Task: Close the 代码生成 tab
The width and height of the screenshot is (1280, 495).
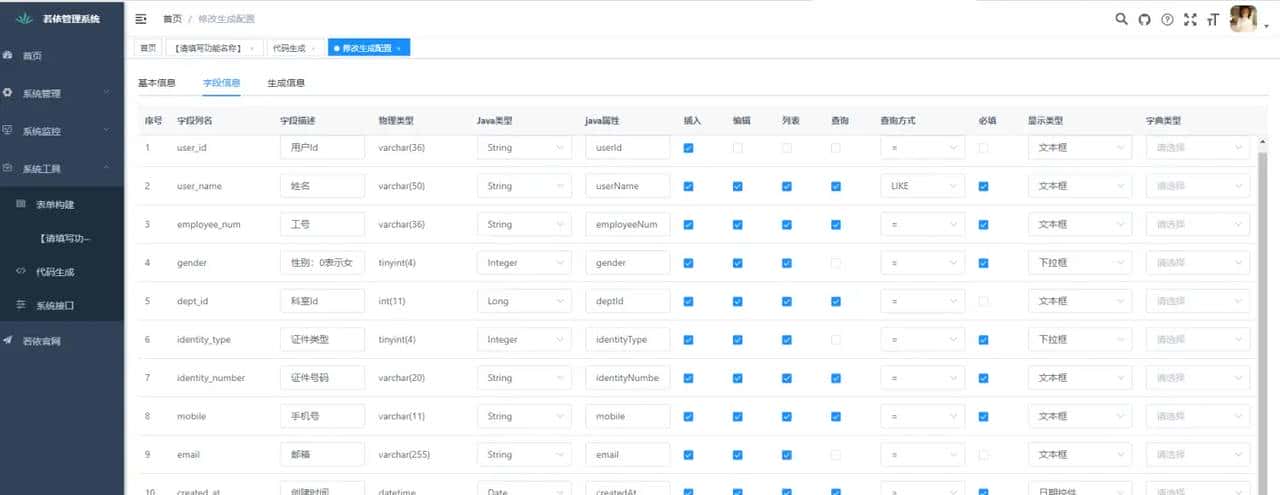Action: point(316,48)
